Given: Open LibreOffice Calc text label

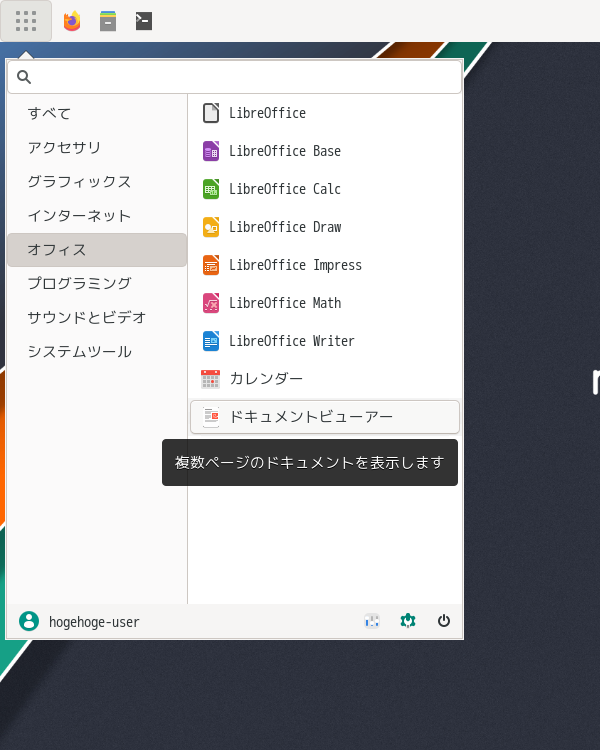Looking at the screenshot, I should click(285, 189).
